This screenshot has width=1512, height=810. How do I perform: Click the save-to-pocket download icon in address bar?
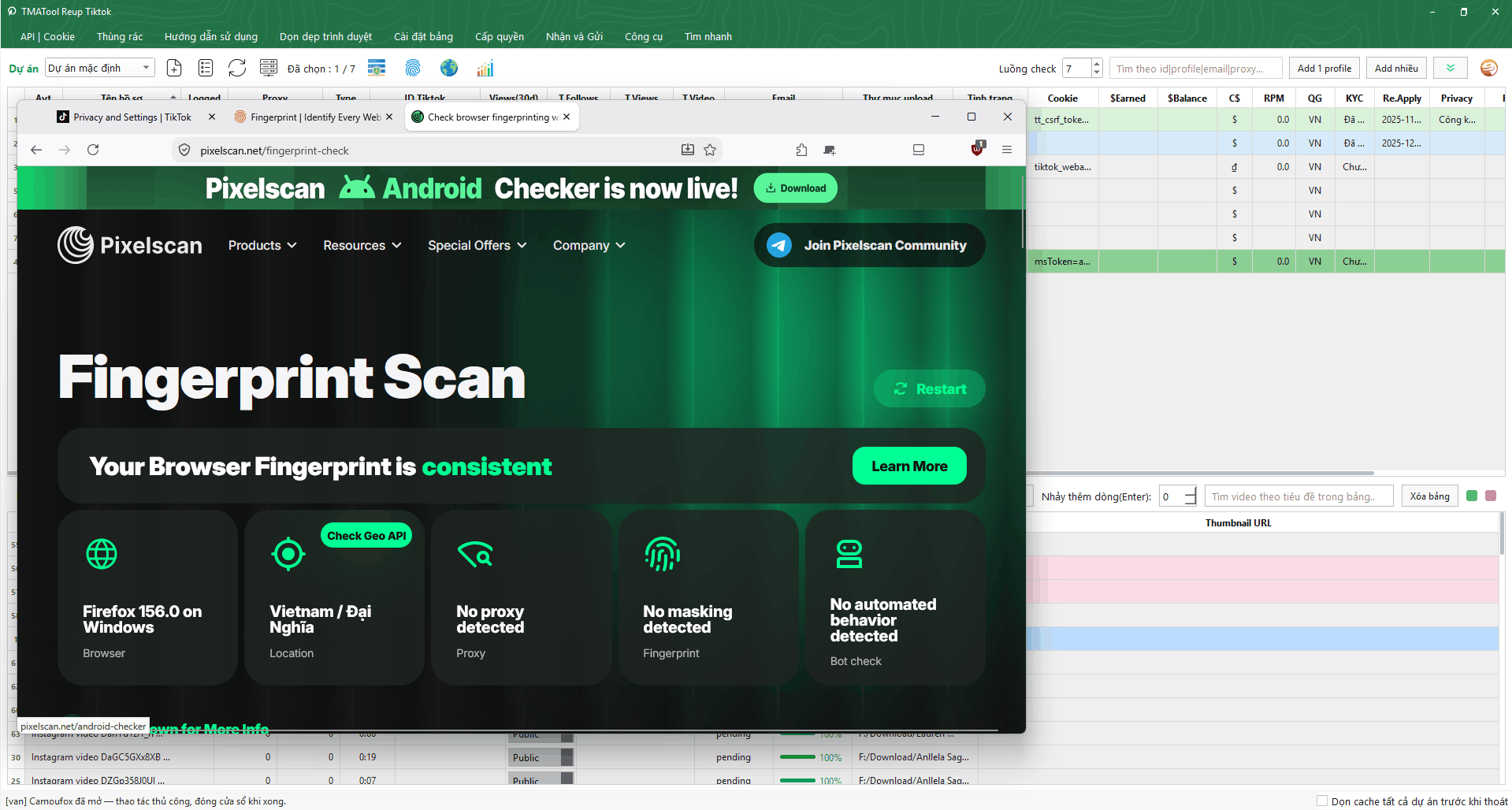pos(688,150)
